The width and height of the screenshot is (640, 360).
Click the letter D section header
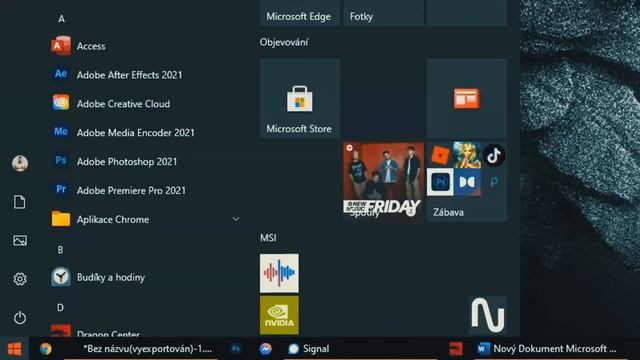coord(60,307)
